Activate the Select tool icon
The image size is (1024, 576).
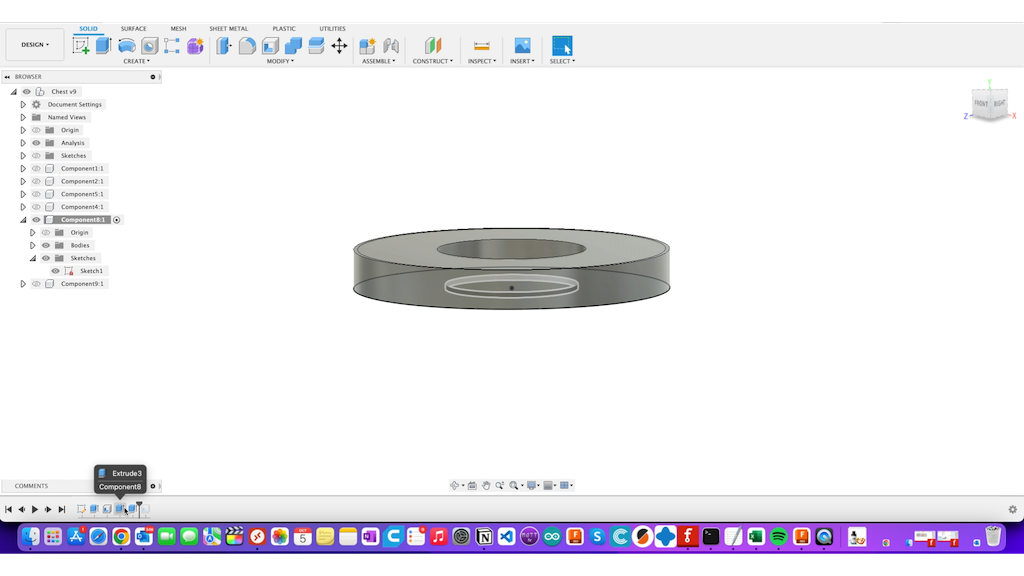562,46
